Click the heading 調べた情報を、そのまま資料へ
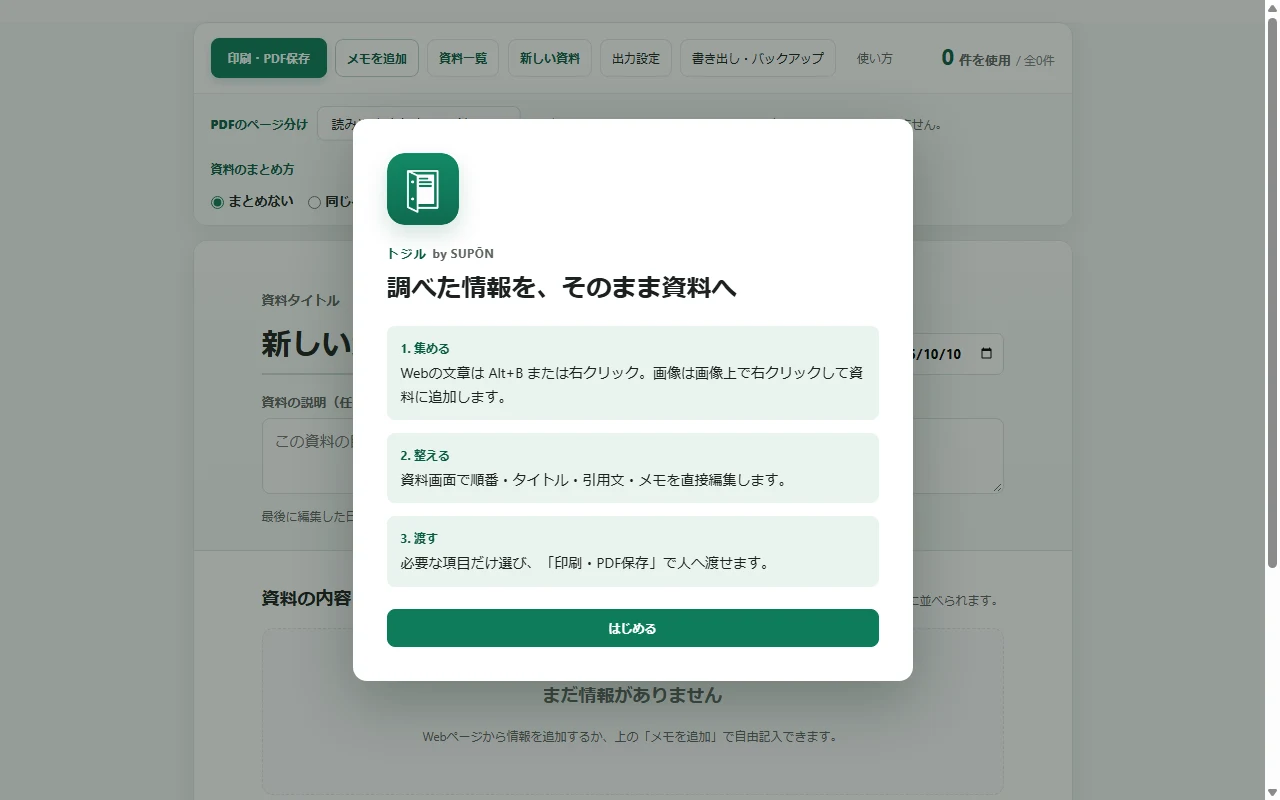The image size is (1280, 800). tap(562, 288)
